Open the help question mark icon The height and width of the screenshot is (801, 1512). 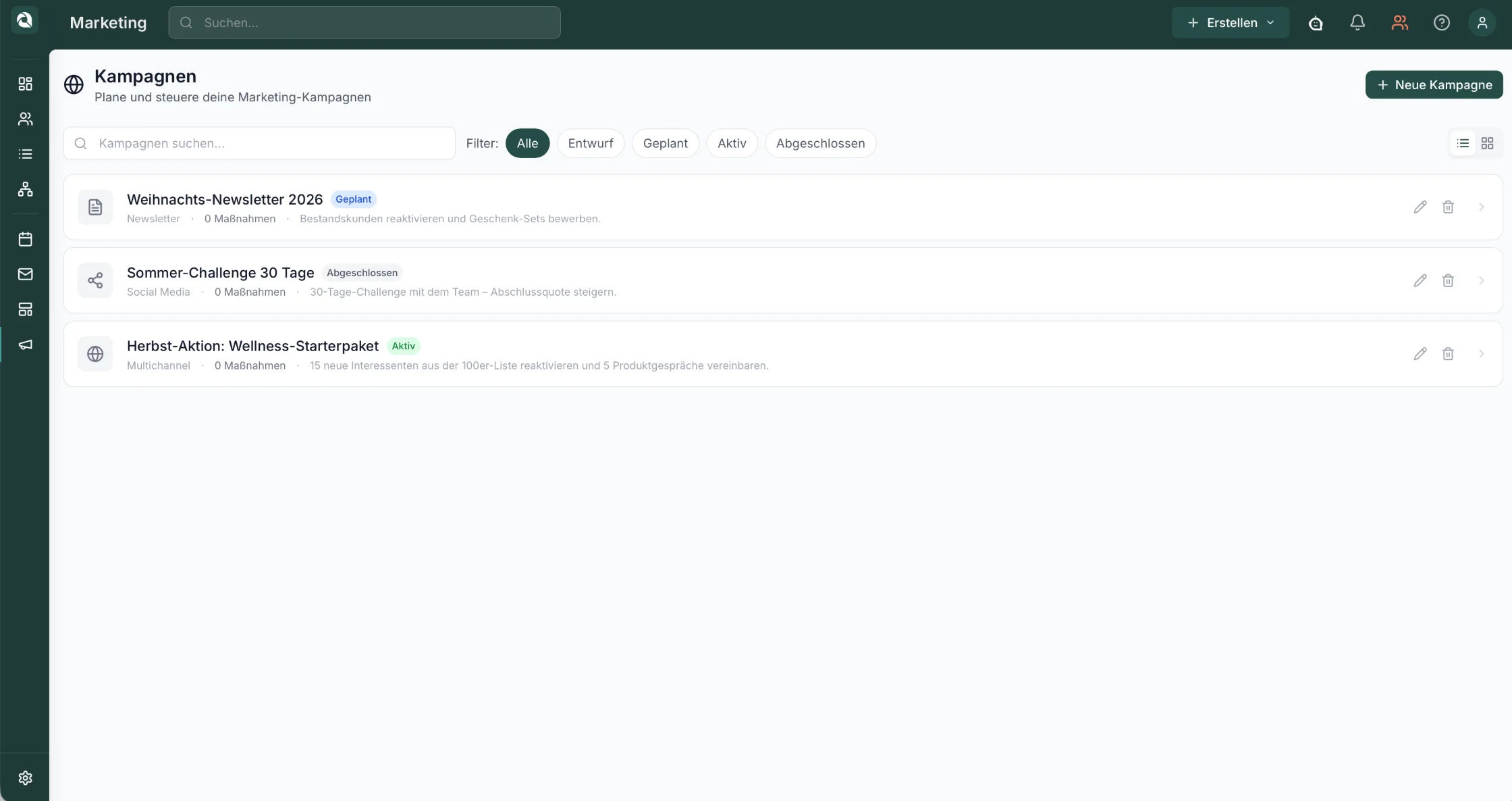[x=1442, y=23]
